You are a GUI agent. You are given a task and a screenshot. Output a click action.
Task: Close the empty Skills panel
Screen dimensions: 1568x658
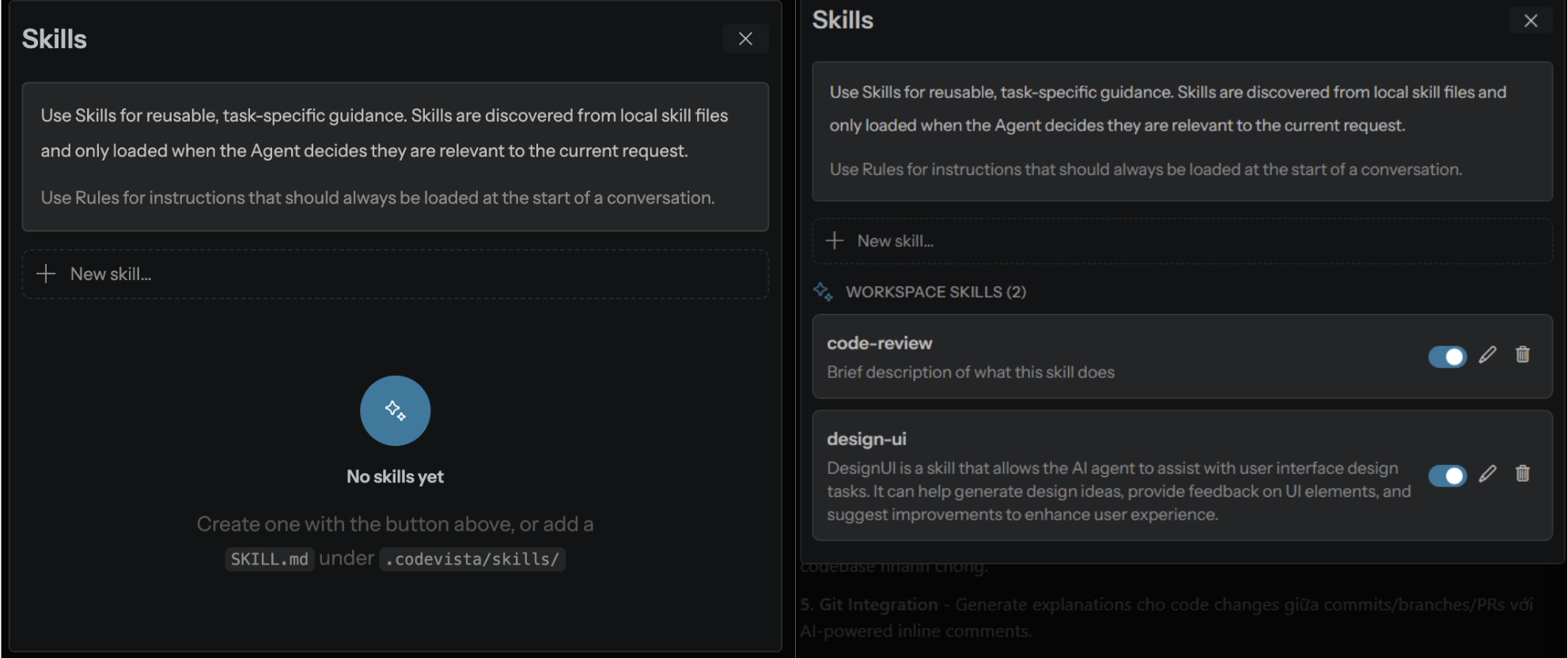click(x=745, y=39)
